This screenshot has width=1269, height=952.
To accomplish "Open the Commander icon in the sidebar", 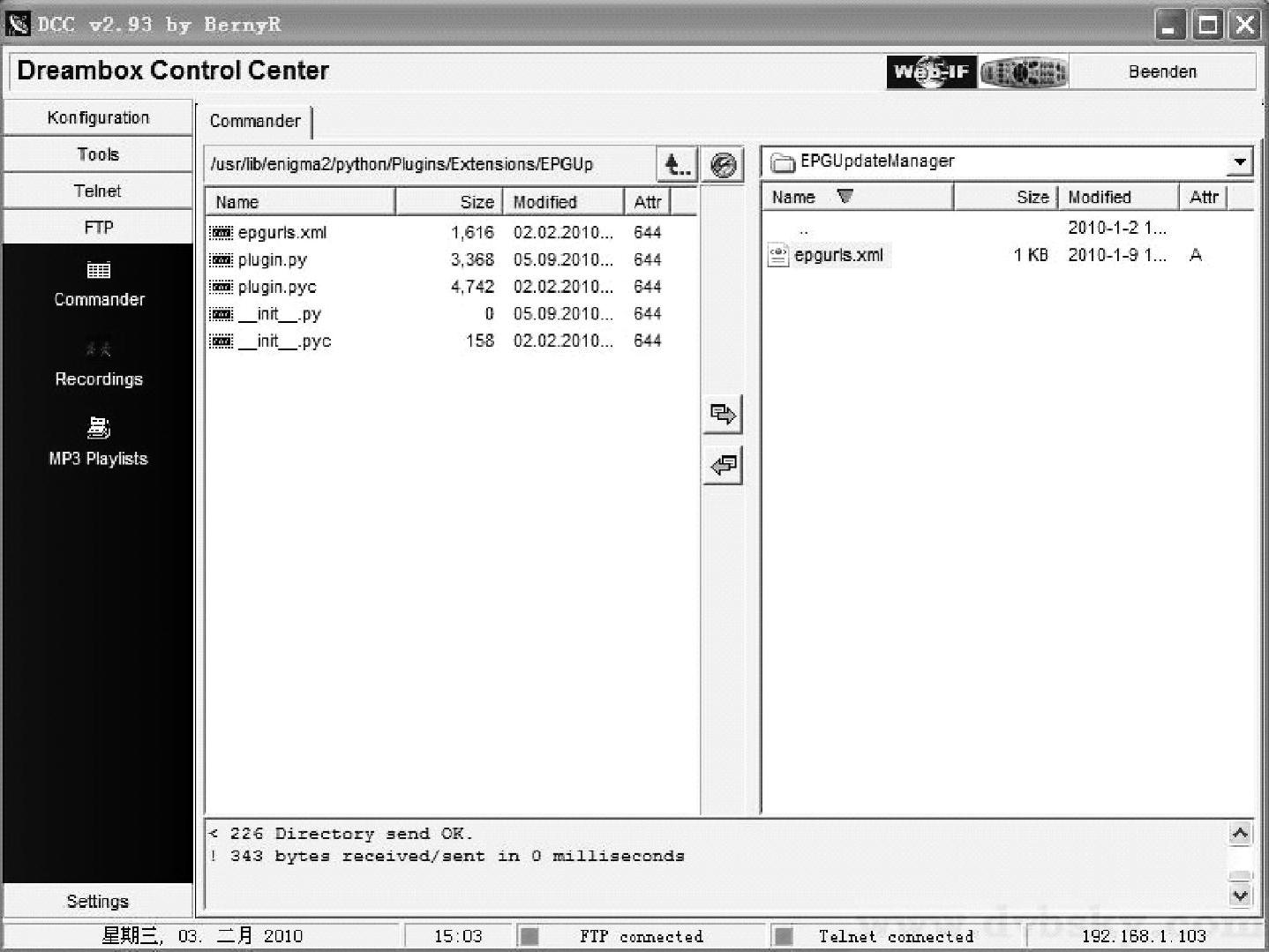I will tap(98, 270).
